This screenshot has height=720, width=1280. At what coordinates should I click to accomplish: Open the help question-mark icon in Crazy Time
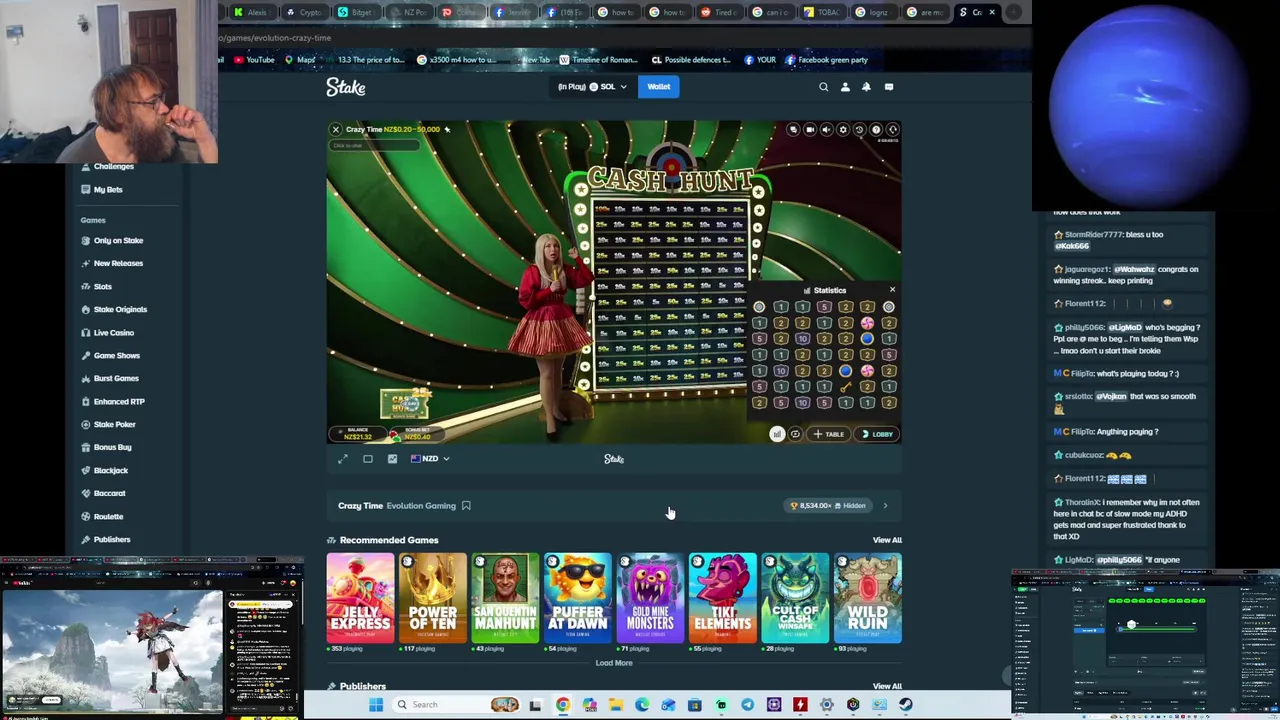[876, 129]
